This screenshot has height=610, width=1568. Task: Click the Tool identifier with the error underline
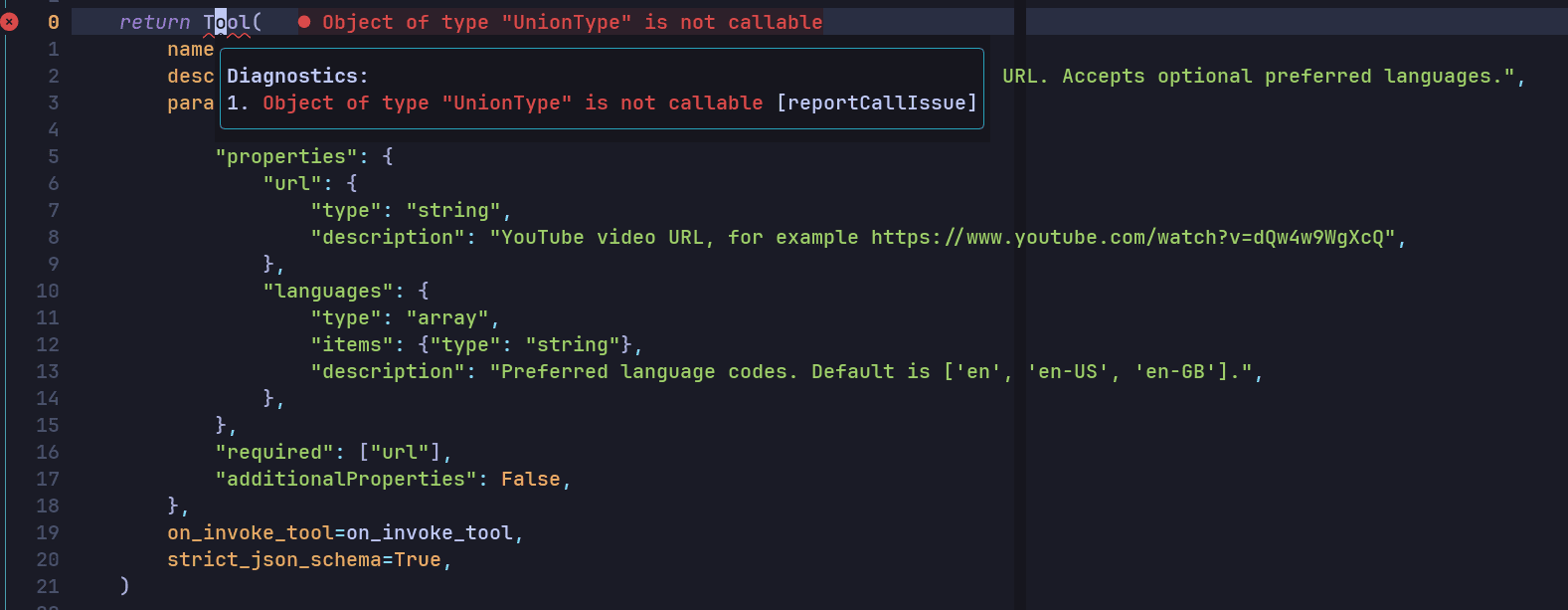pos(227,22)
